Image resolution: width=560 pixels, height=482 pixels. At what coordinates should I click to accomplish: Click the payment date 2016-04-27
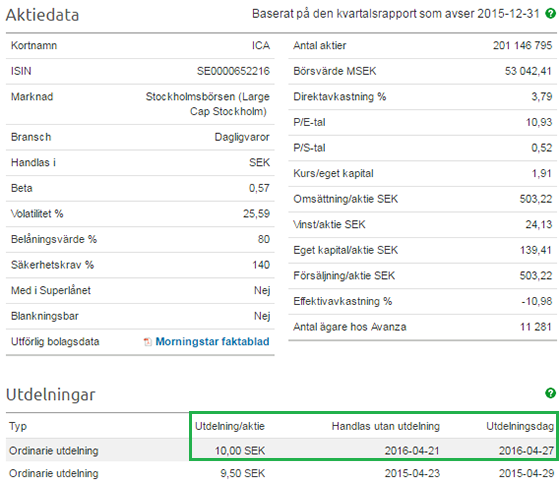click(526, 451)
